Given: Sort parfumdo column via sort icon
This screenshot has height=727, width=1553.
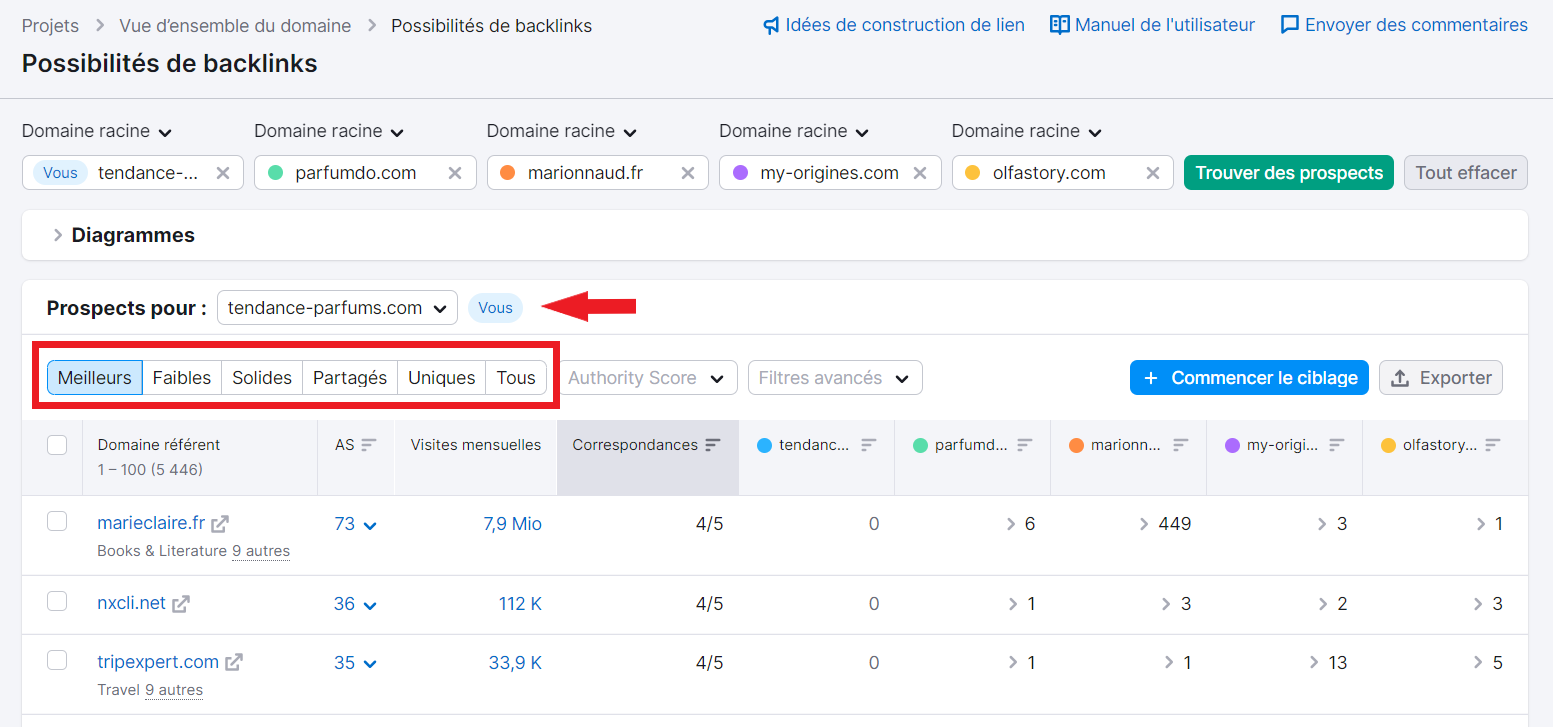Looking at the screenshot, I should click(1025, 445).
